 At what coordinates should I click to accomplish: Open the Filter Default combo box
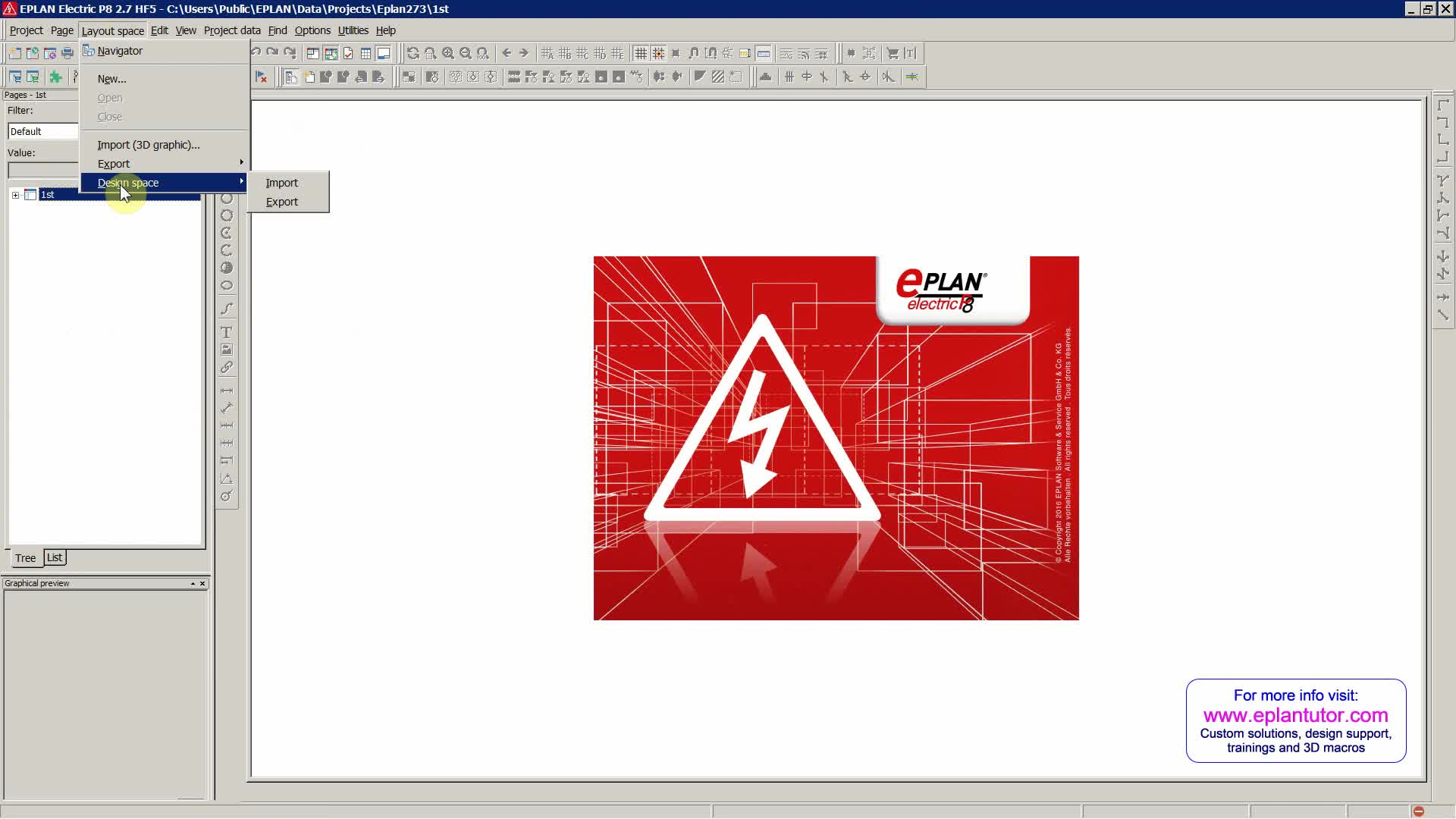[x=42, y=132]
